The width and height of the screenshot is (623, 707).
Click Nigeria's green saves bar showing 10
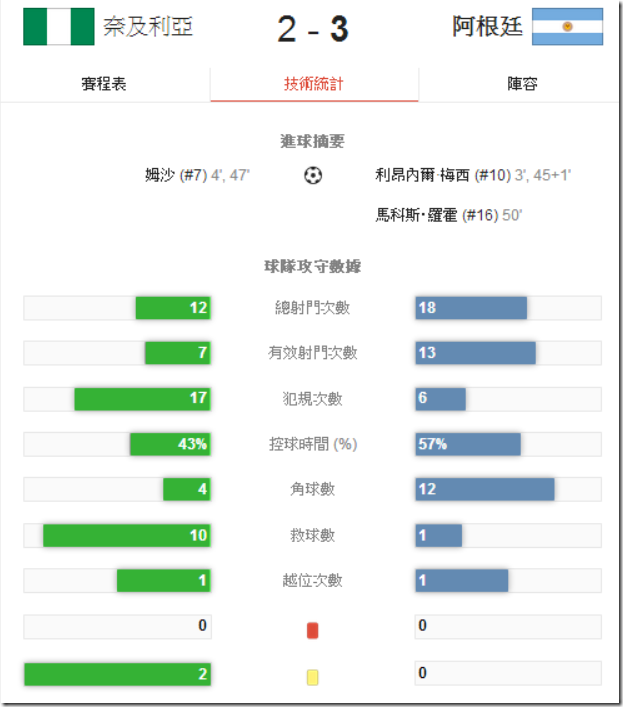(x=126, y=535)
